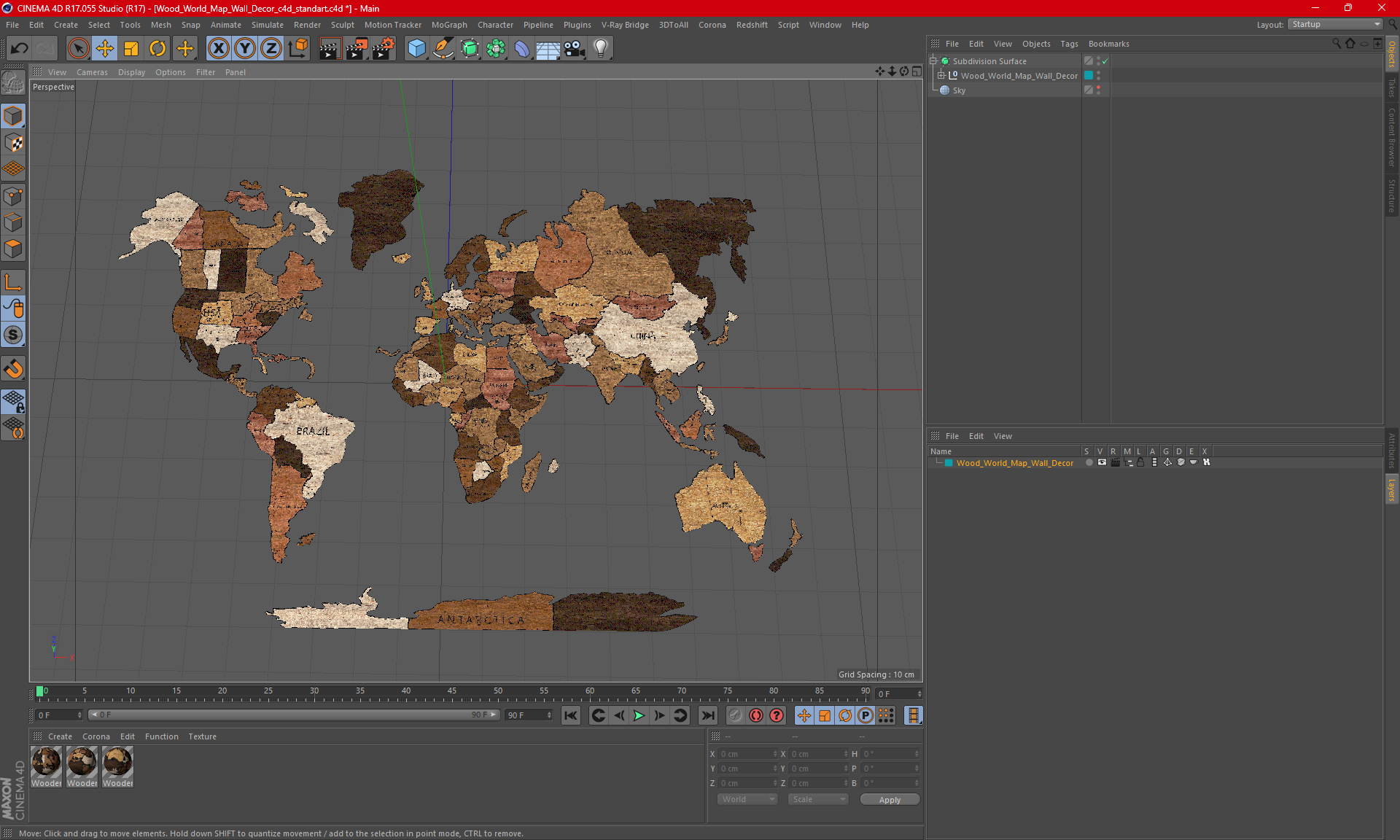The image size is (1400, 840).
Task: Switch to Model mode
Action: point(13,116)
